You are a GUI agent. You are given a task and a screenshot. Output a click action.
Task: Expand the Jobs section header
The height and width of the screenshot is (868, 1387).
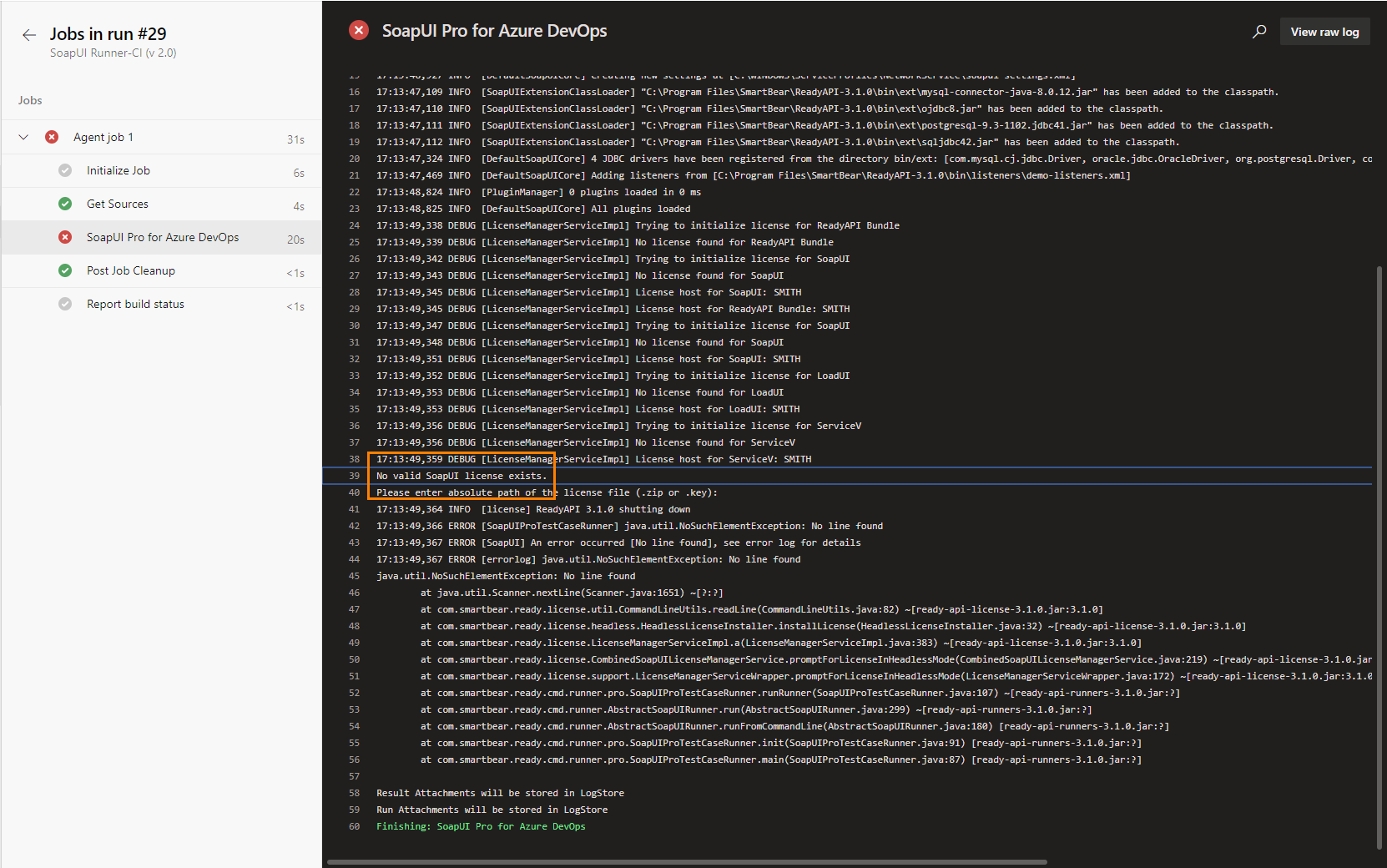(x=30, y=99)
